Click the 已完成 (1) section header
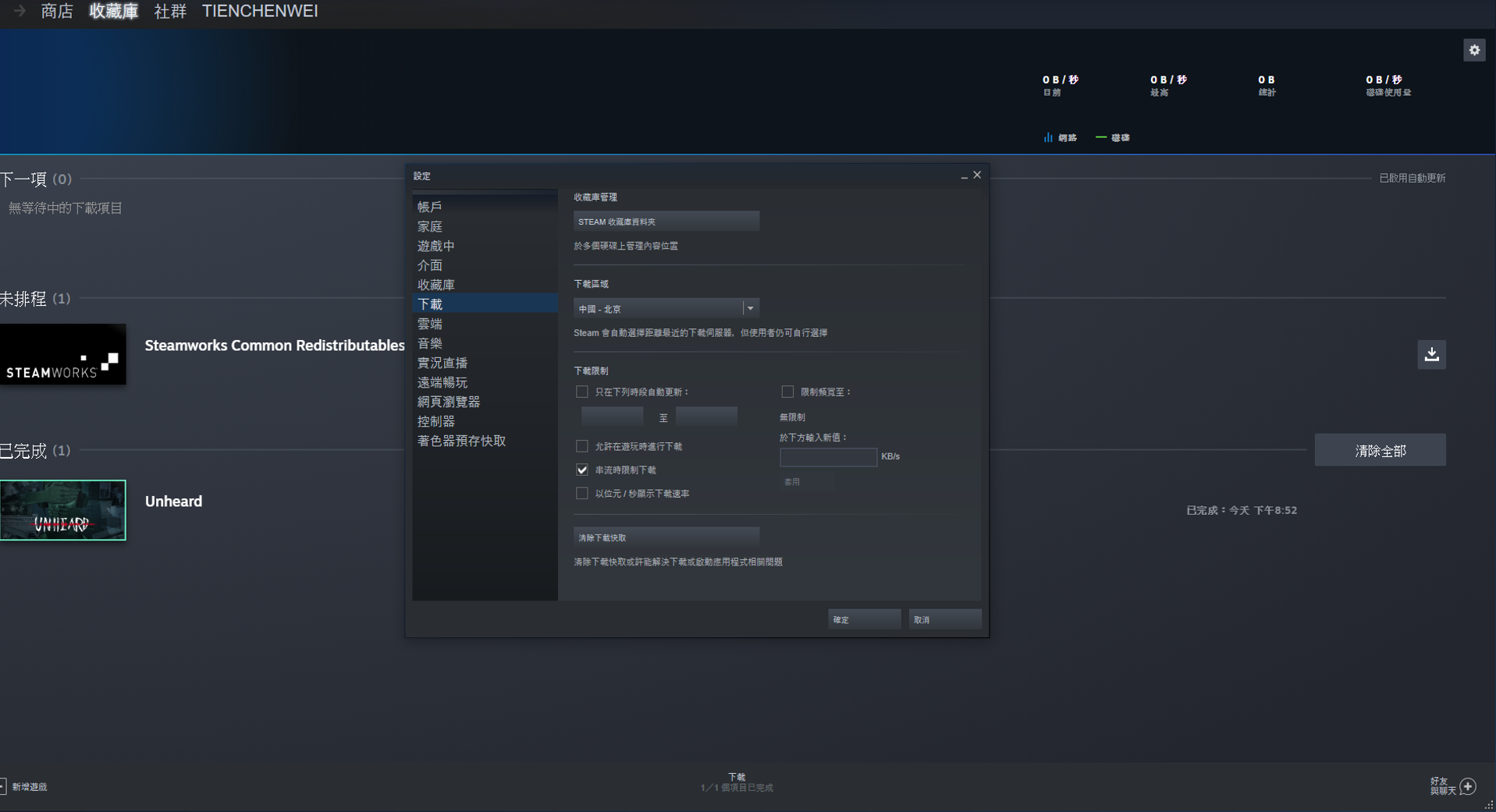This screenshot has width=1496, height=812. pos(36,451)
